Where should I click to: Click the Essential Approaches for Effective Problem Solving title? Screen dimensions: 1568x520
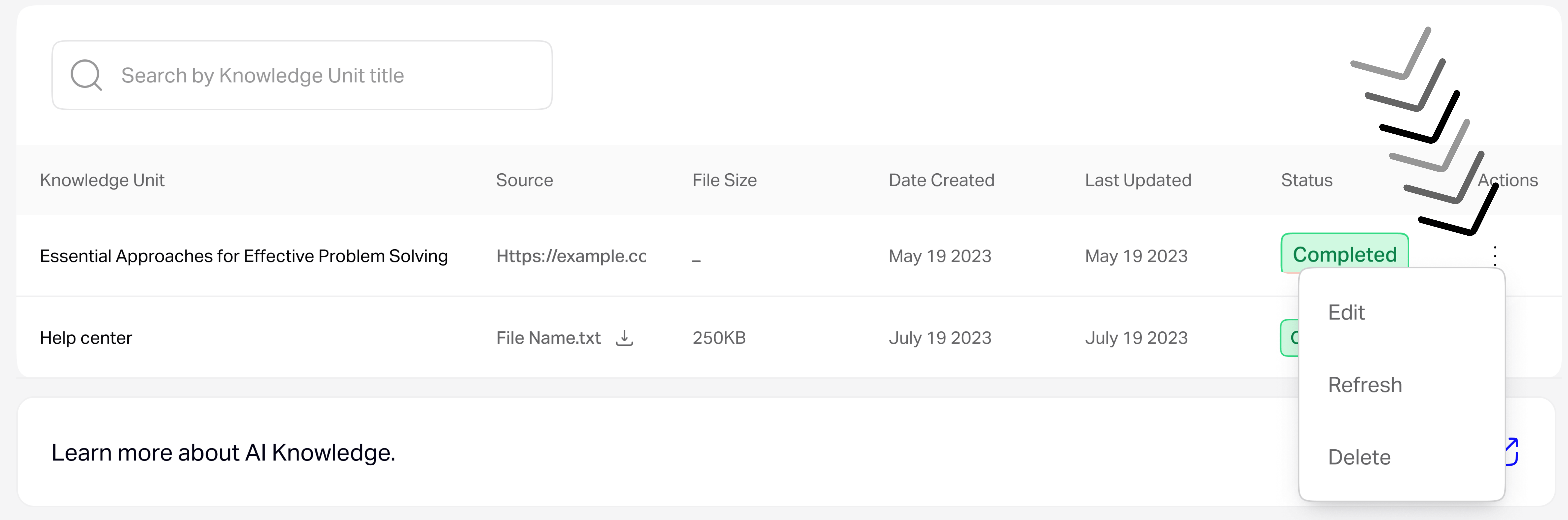pyautogui.click(x=244, y=256)
